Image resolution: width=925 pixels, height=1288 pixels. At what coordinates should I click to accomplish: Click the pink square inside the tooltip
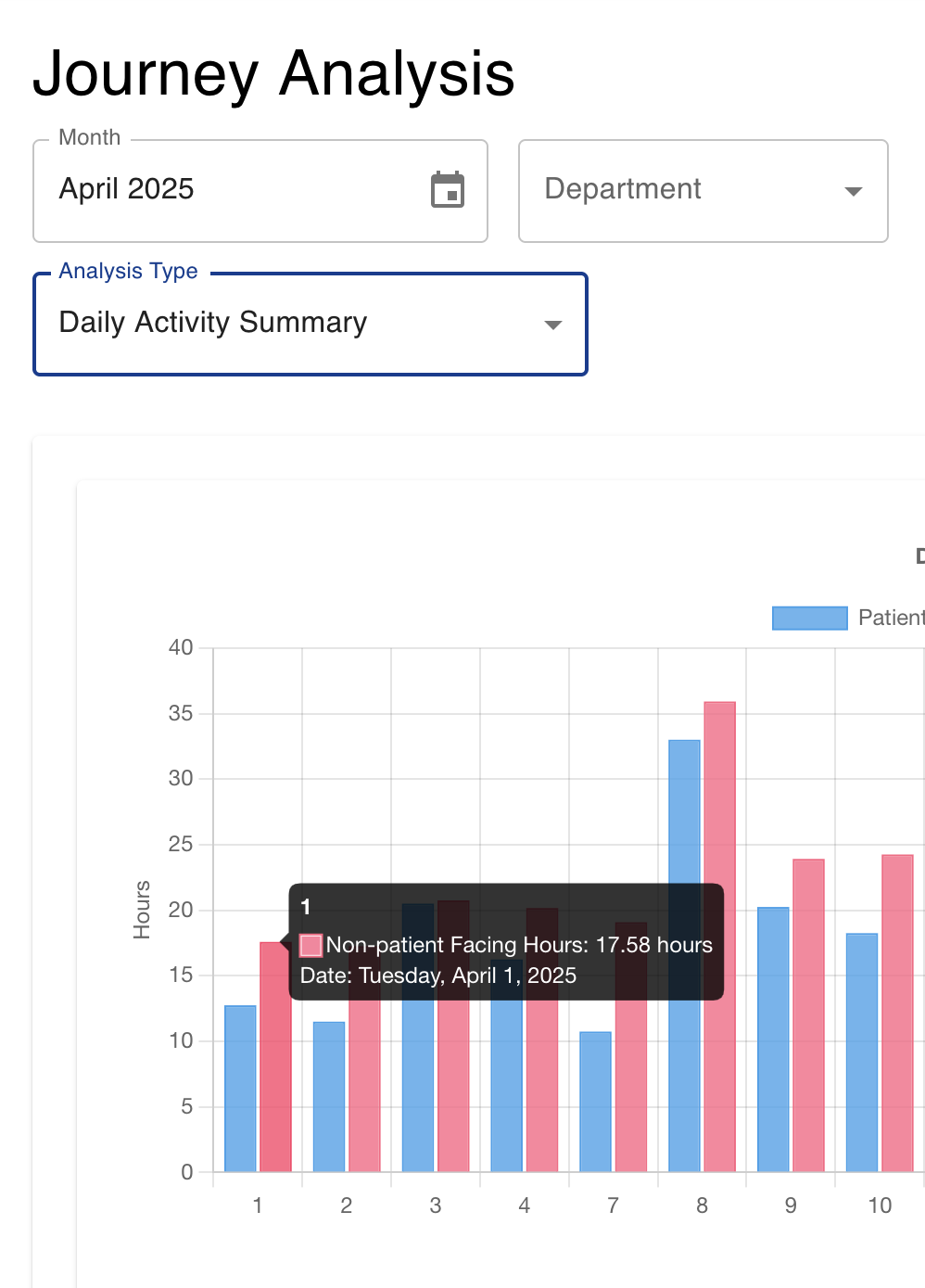310,944
